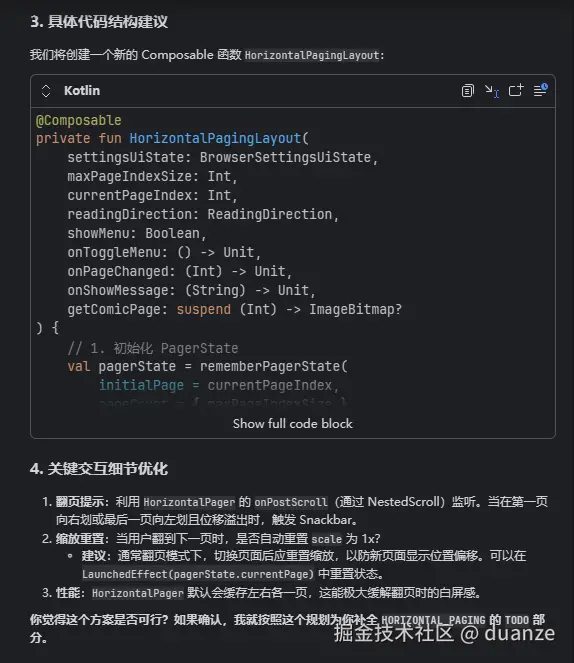Image resolution: width=574 pixels, height=663 pixels.
Task: Click the scale inline code snippet
Action: (326, 539)
